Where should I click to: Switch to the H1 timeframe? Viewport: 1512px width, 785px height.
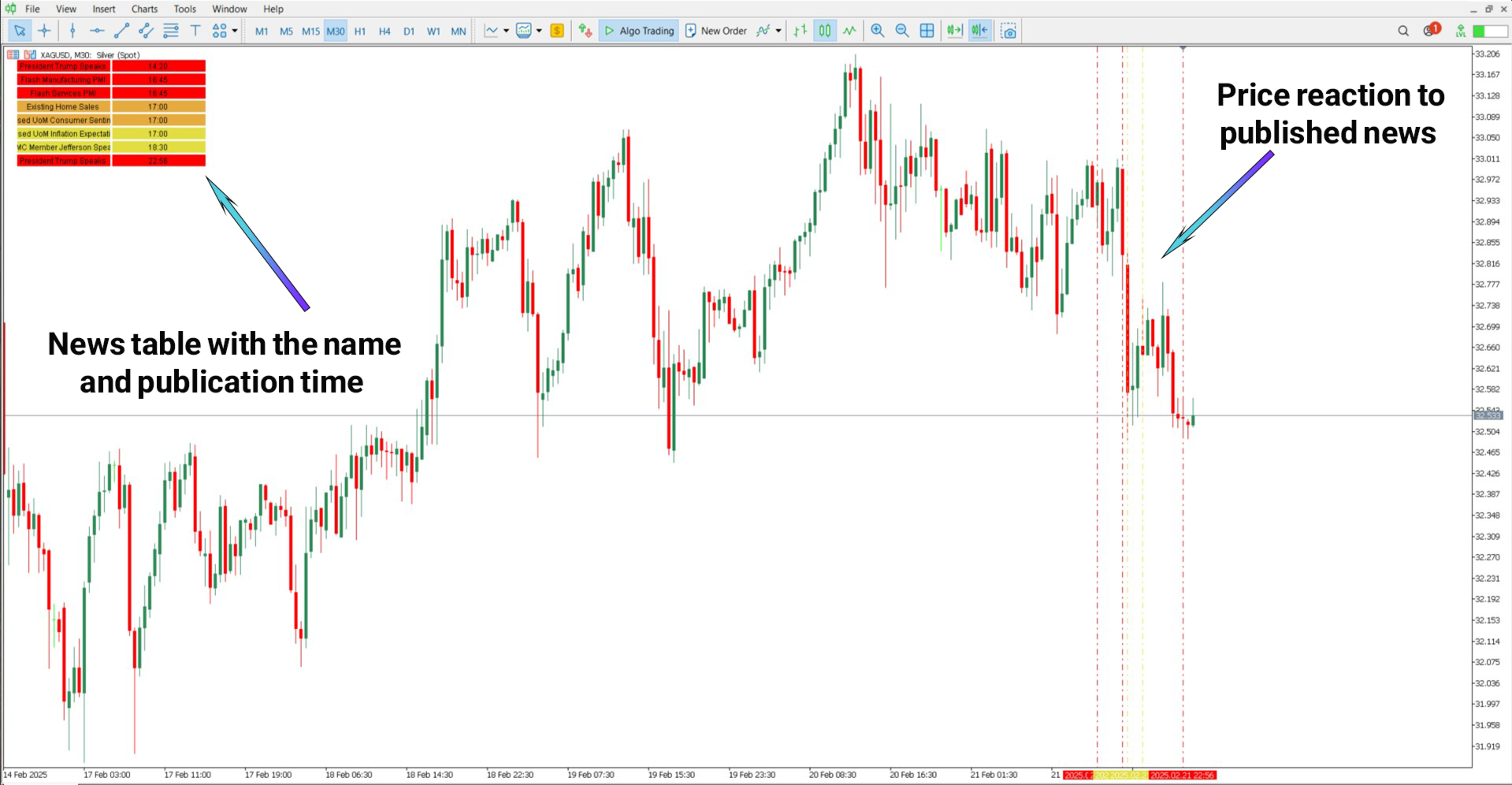[360, 31]
